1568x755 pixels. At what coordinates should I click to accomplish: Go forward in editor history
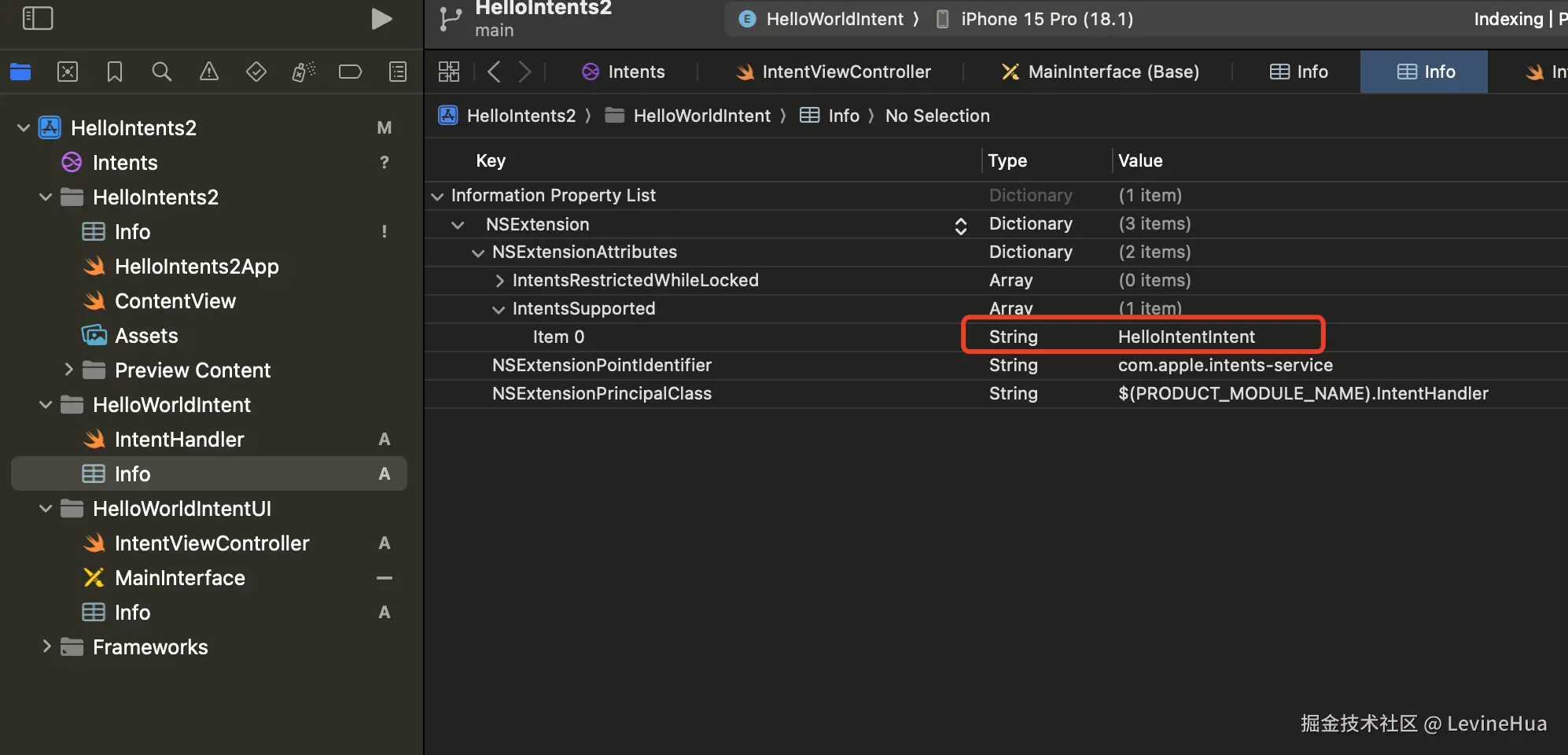525,72
